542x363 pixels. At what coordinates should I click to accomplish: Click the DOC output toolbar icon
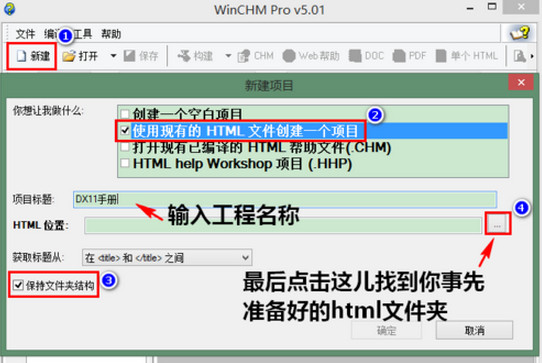point(355,56)
